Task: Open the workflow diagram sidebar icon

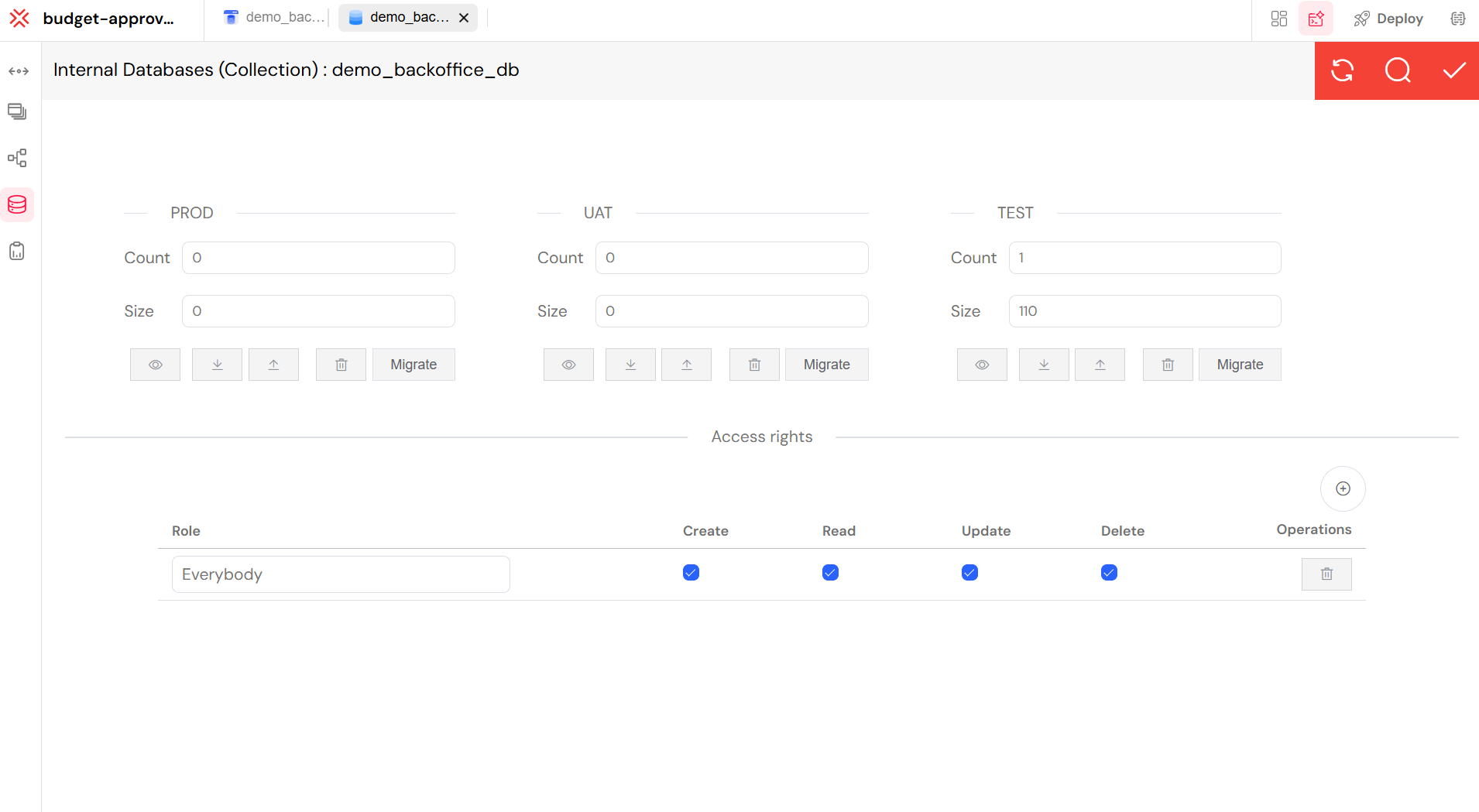Action: pyautogui.click(x=17, y=158)
